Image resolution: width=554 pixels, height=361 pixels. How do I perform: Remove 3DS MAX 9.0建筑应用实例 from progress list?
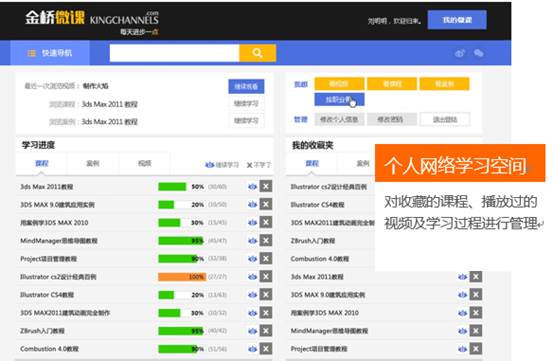(266, 204)
